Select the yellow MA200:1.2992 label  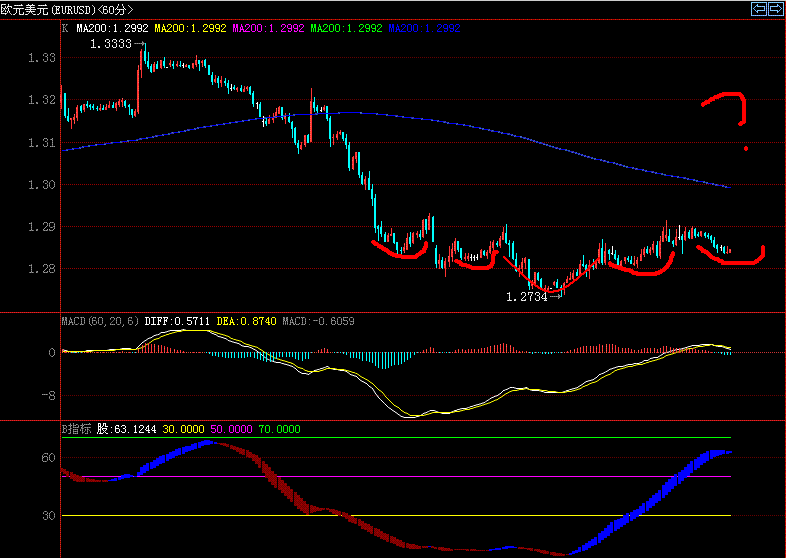pos(190,28)
